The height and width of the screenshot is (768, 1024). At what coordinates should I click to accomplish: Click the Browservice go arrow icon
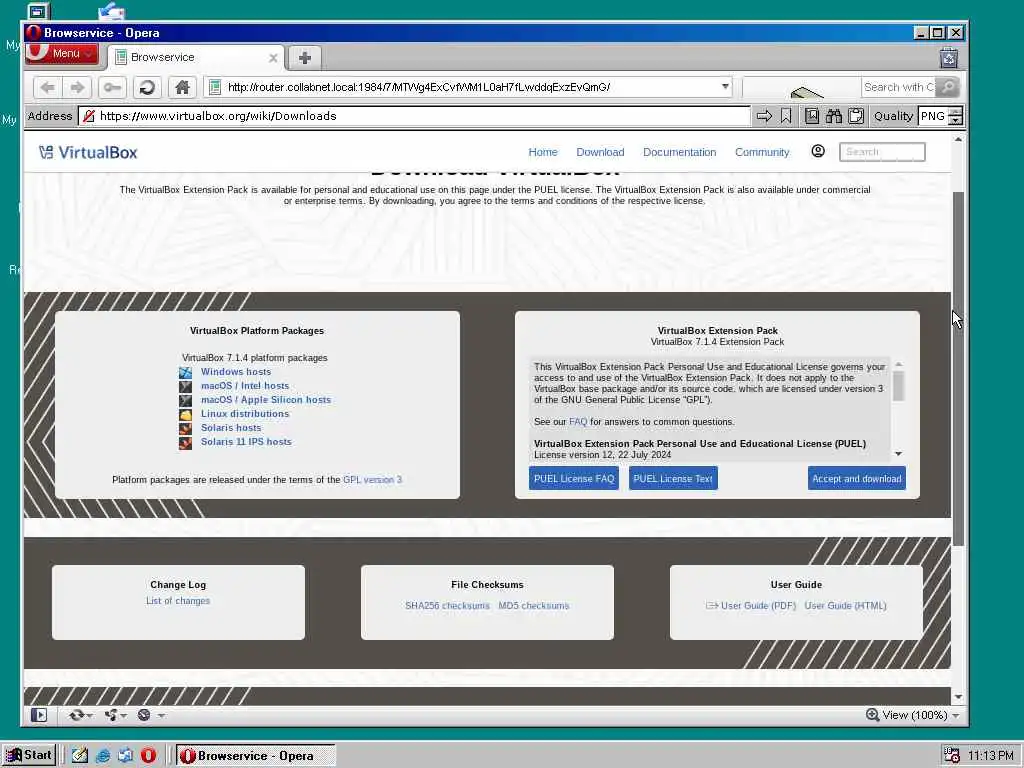point(763,116)
